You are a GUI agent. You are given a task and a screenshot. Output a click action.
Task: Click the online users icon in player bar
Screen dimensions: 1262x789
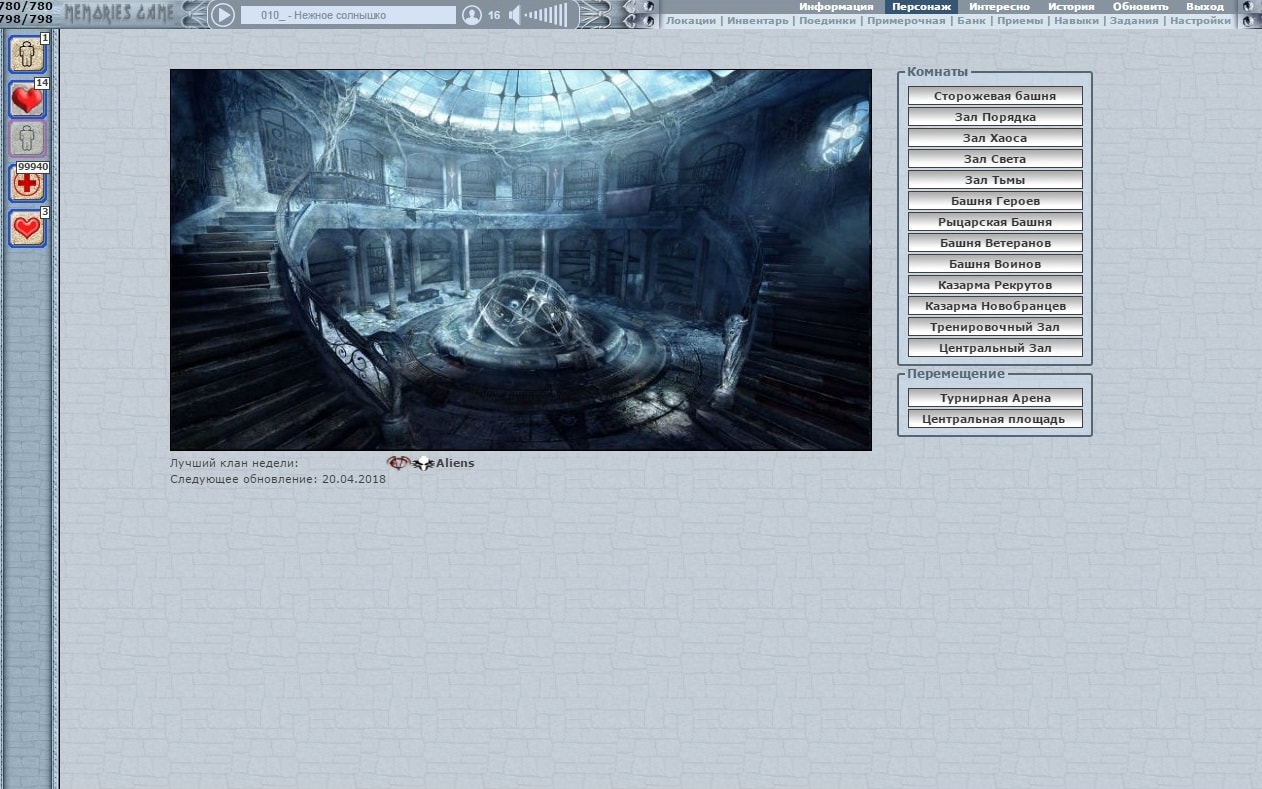(x=472, y=15)
